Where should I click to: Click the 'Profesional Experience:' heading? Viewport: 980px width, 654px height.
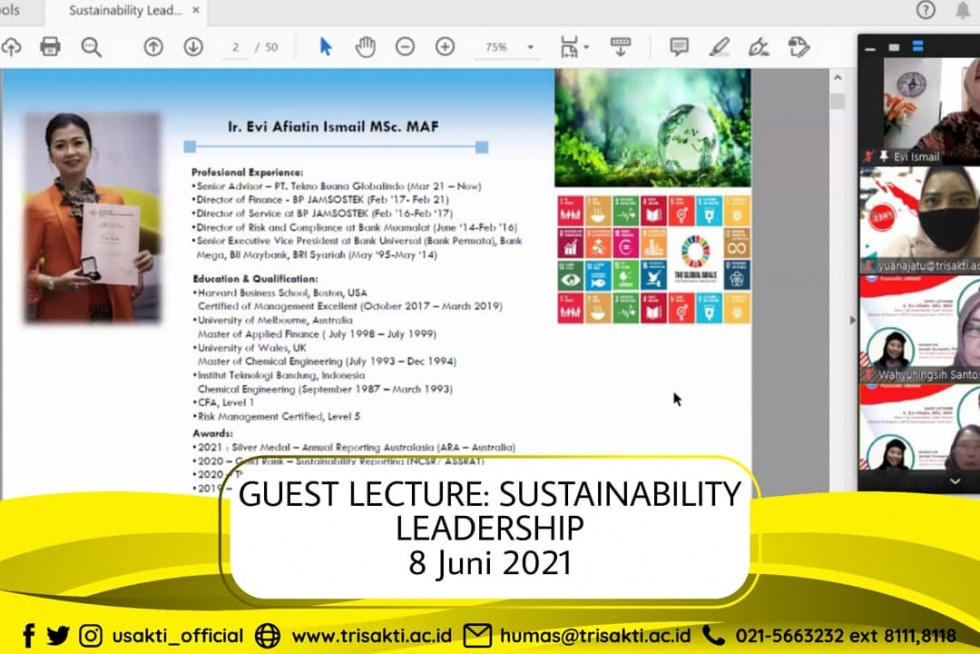pyautogui.click(x=248, y=172)
